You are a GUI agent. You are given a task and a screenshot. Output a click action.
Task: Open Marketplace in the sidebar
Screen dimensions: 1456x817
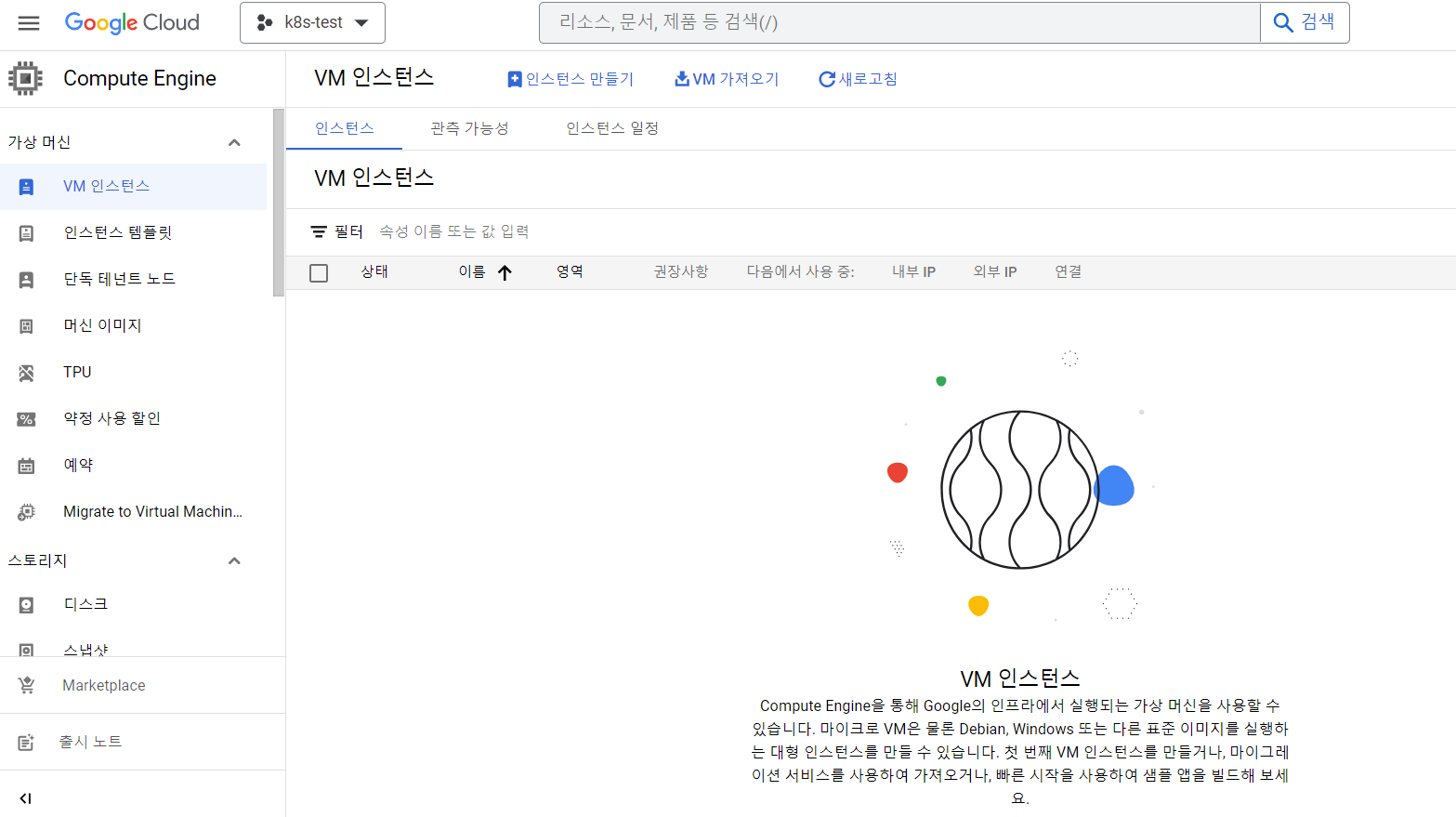click(142, 685)
